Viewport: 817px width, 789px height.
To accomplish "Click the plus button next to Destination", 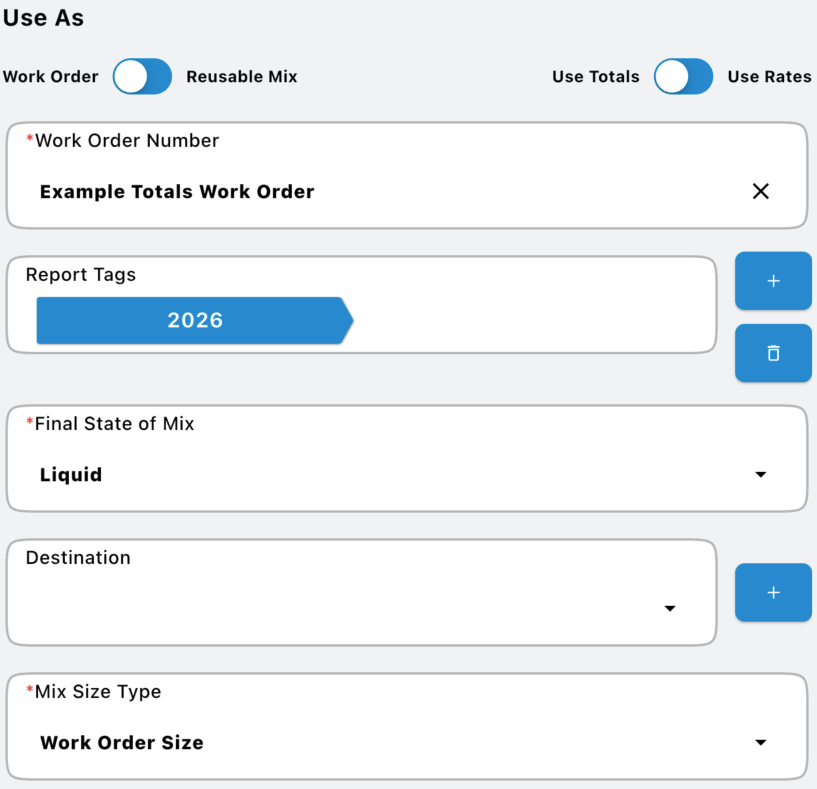I will [x=773, y=593].
